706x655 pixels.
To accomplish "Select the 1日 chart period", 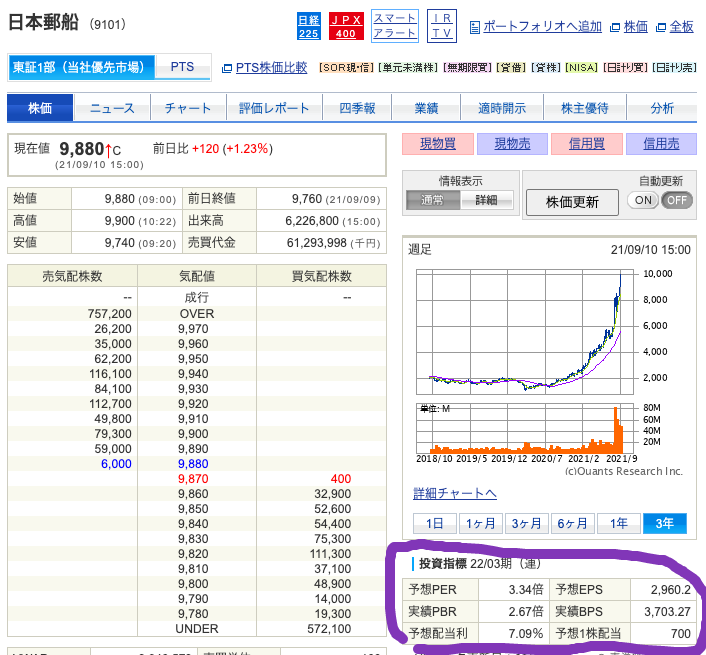I will coord(434,524).
